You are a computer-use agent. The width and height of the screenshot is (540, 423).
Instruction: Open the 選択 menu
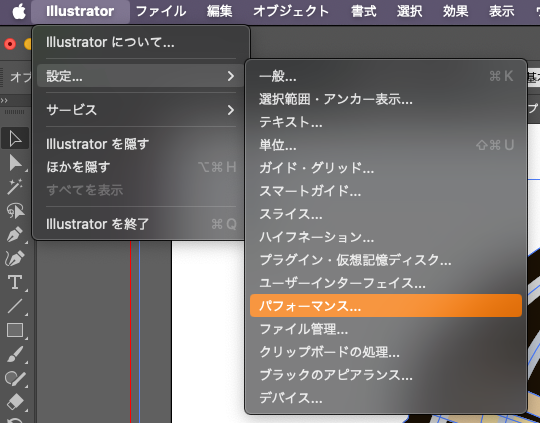coord(409,11)
